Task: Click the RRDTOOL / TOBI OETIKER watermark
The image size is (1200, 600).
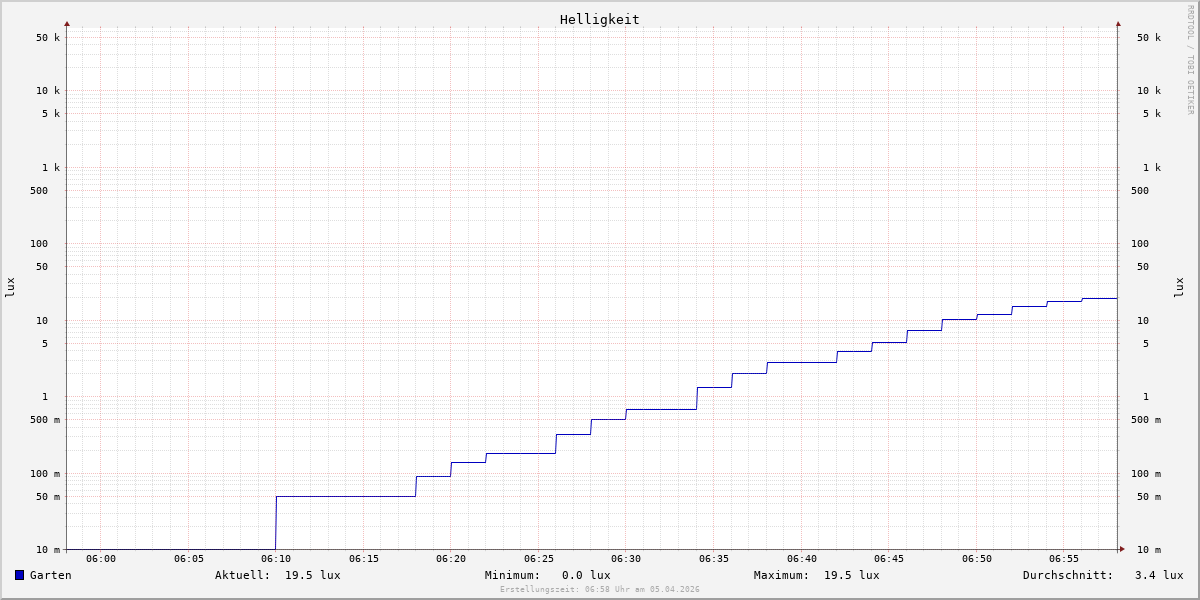Action: click(x=1190, y=60)
